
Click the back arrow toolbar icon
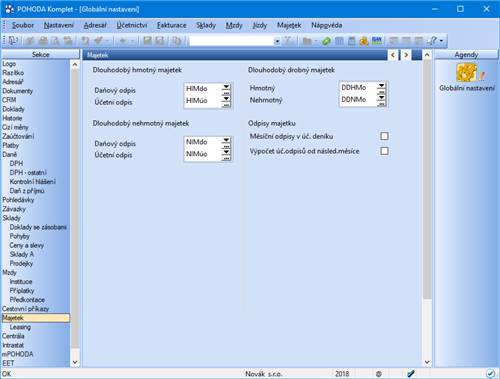coord(123,41)
